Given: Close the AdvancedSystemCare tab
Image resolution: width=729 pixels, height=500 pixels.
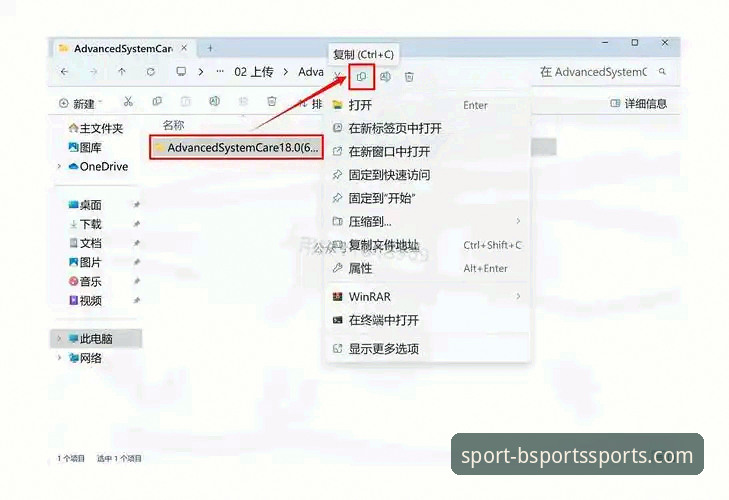Looking at the screenshot, I should [185, 48].
